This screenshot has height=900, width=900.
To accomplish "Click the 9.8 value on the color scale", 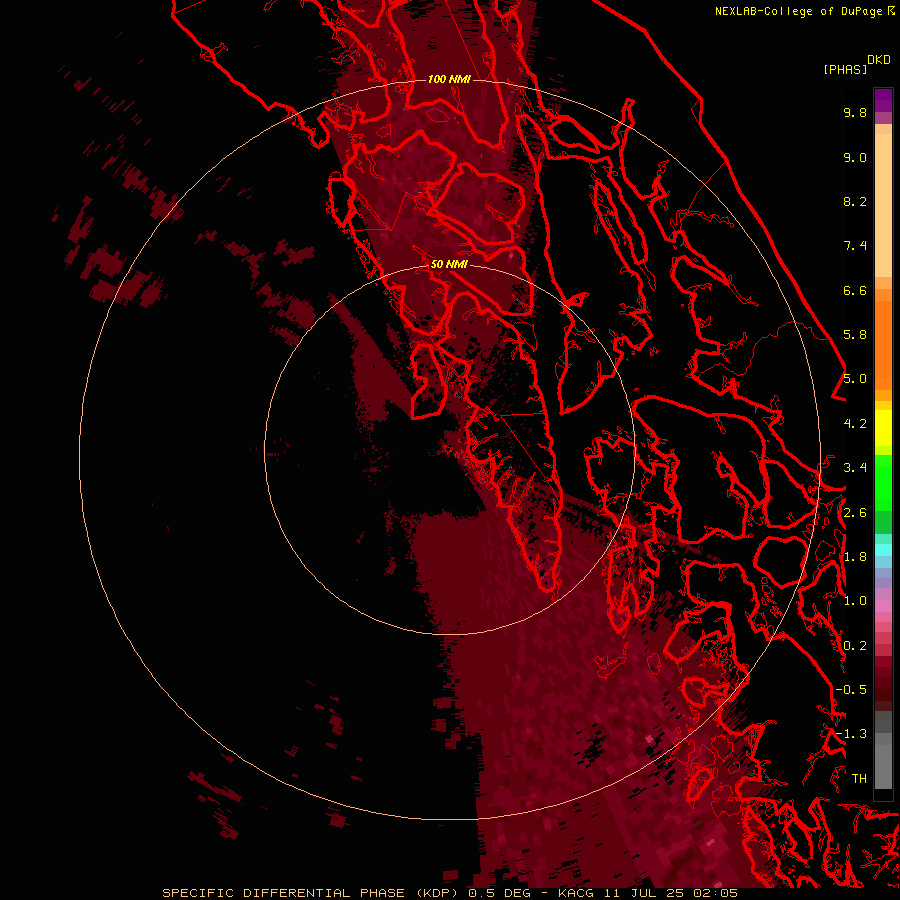I will [x=855, y=112].
